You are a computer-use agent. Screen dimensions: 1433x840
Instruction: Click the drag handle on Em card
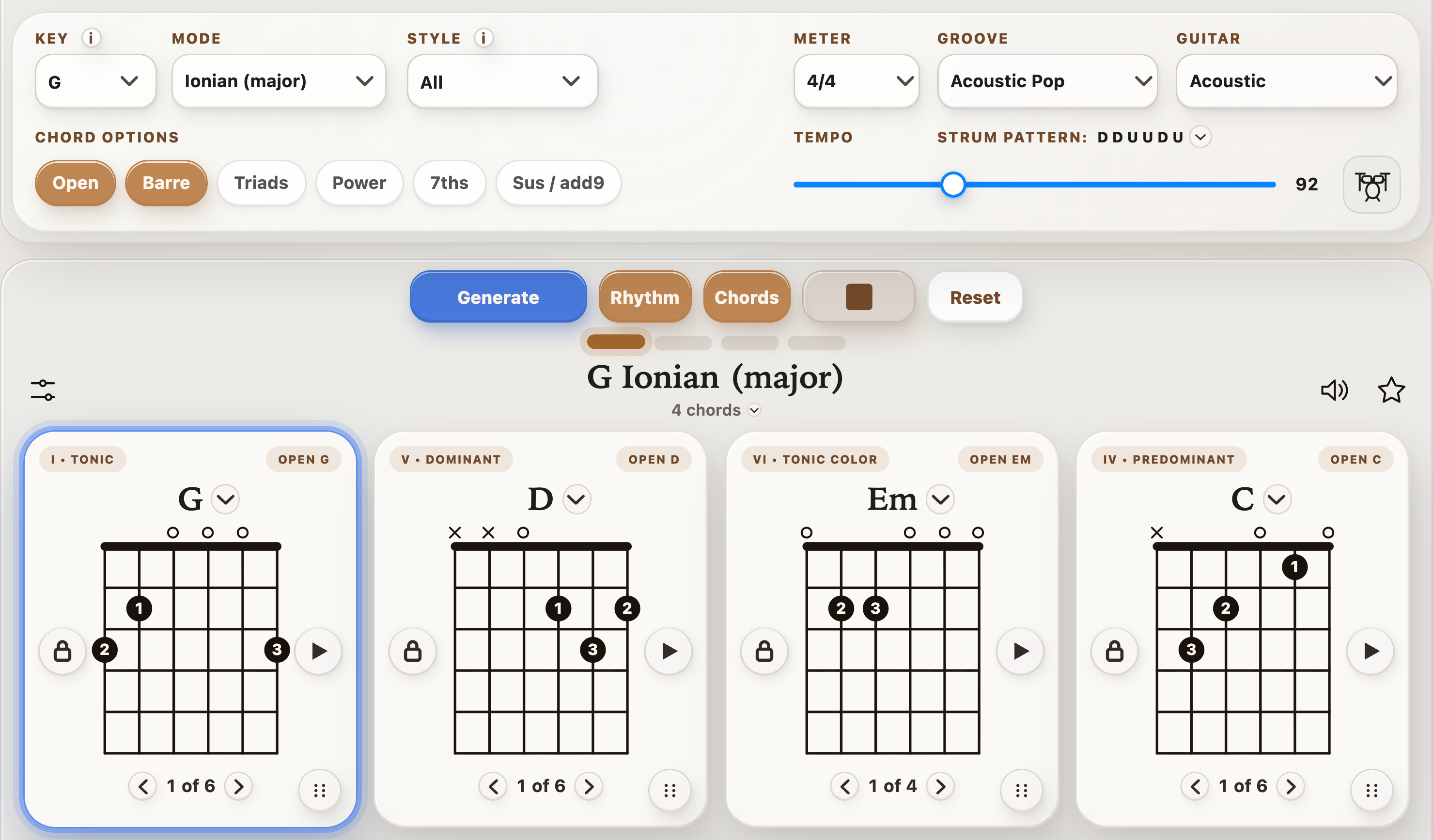coord(1021,790)
